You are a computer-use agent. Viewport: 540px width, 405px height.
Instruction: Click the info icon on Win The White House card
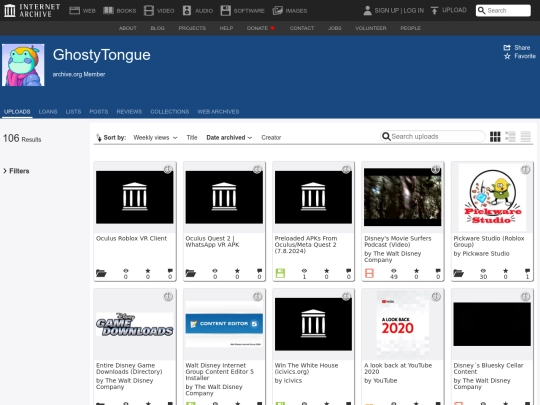pos(346,297)
